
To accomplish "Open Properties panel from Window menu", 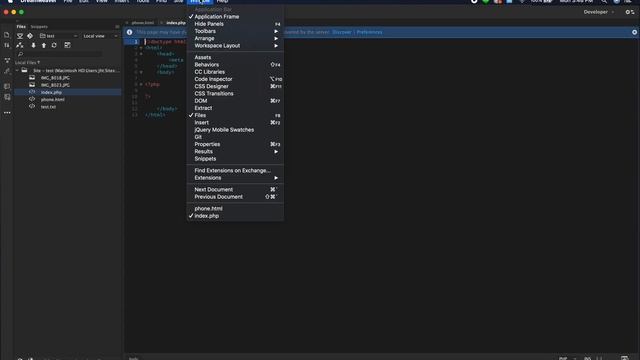I will [x=236, y=144].
